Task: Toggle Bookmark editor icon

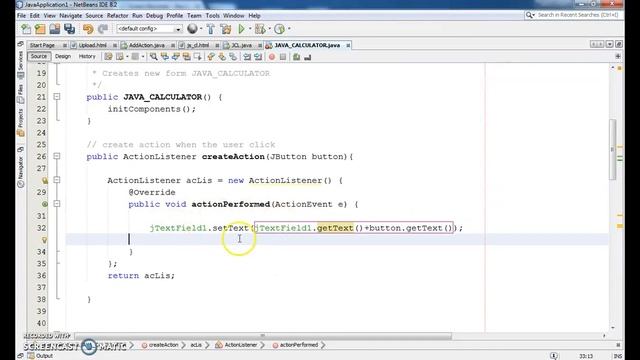Action: pyautogui.click(x=233, y=57)
